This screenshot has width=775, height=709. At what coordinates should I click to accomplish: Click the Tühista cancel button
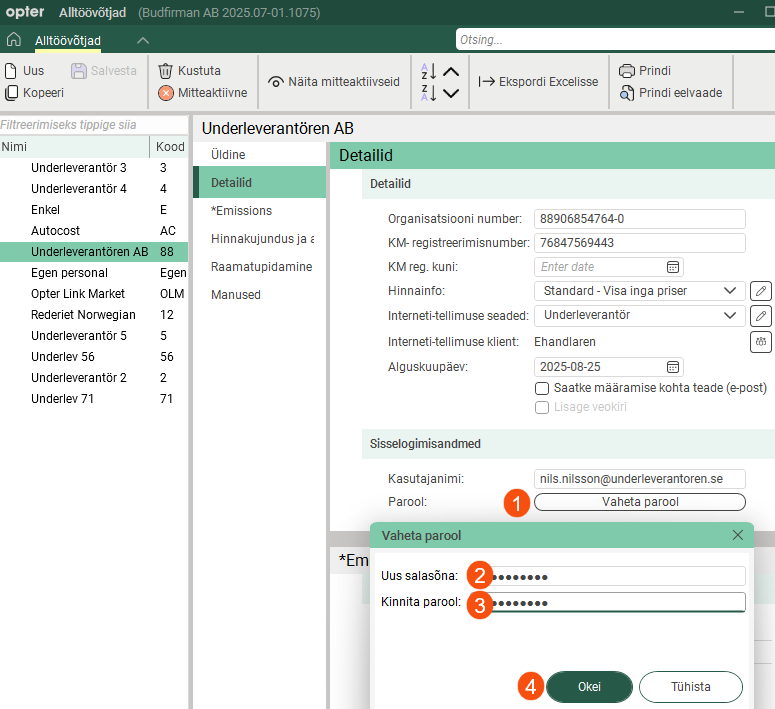pyautogui.click(x=690, y=687)
